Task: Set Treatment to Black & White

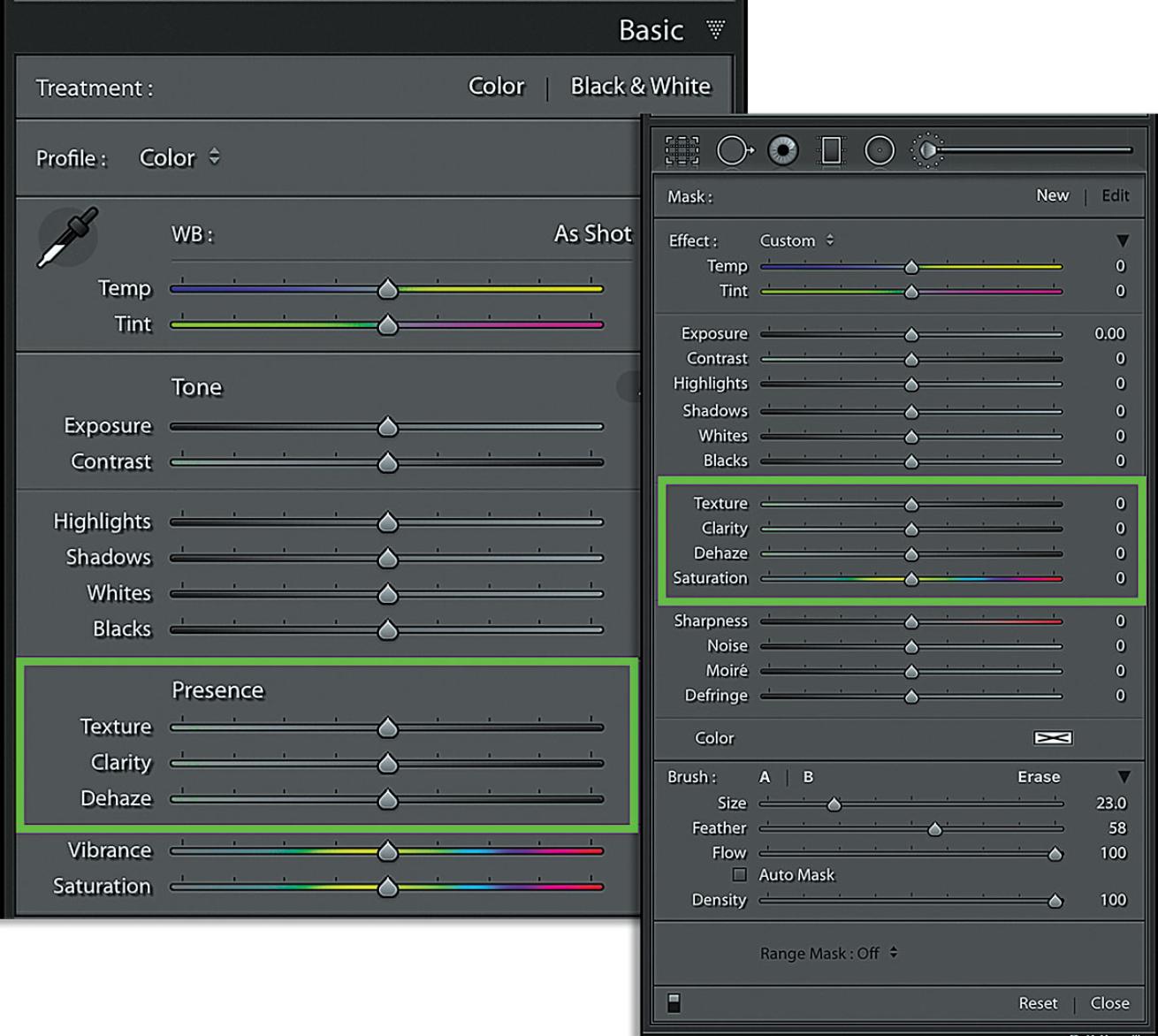Action: [640, 87]
